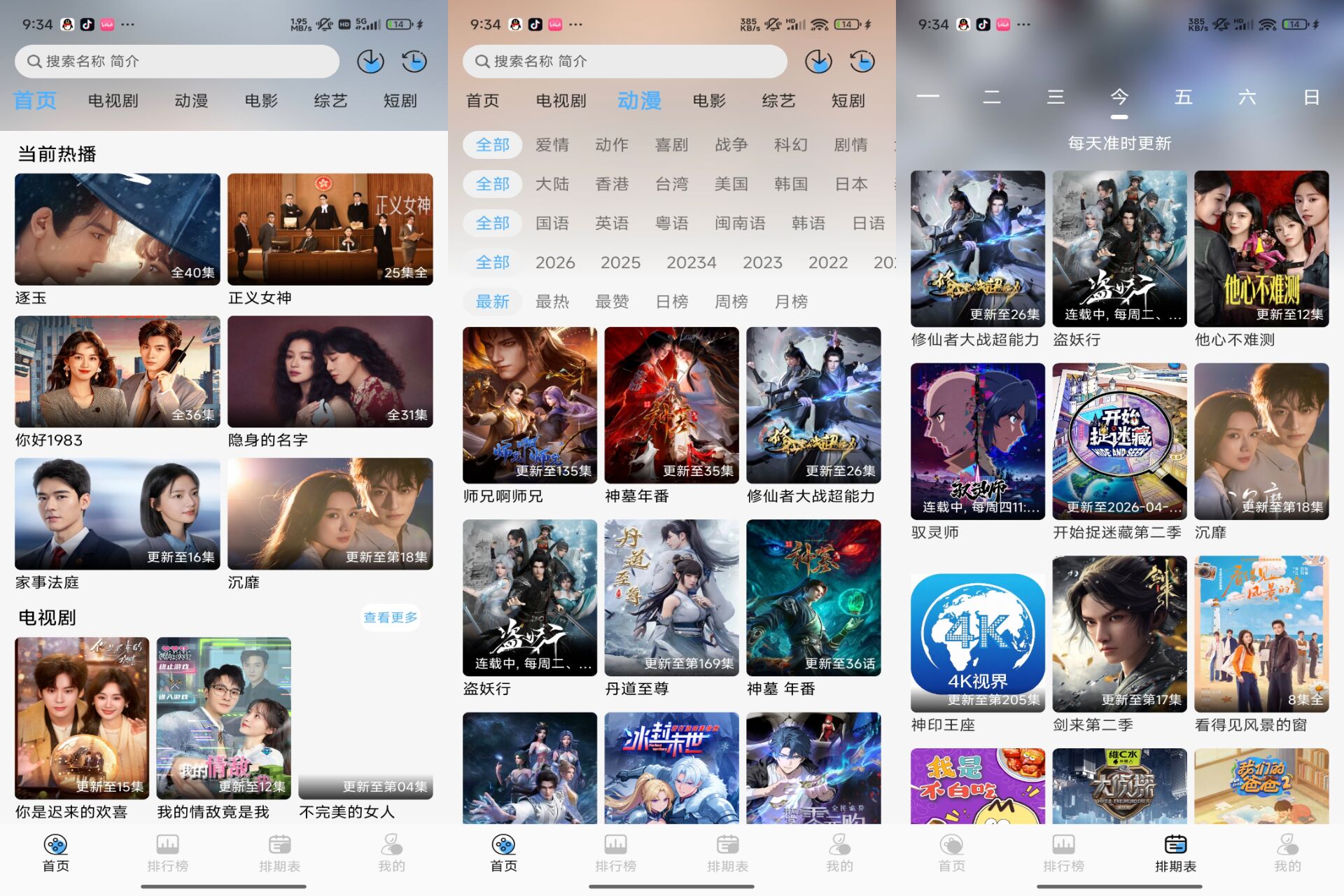Select the 今 day in the weekly schedule

pyautogui.click(x=1118, y=98)
